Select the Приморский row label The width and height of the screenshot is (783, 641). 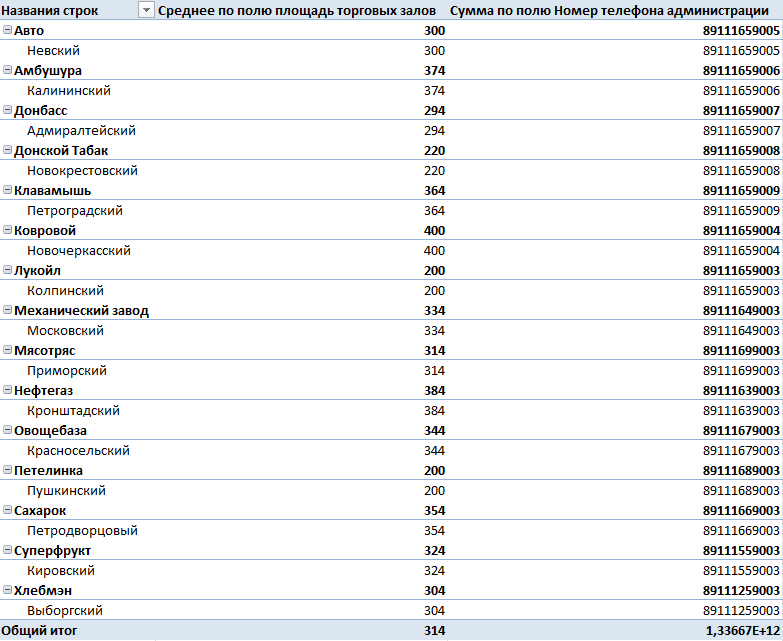click(x=67, y=370)
